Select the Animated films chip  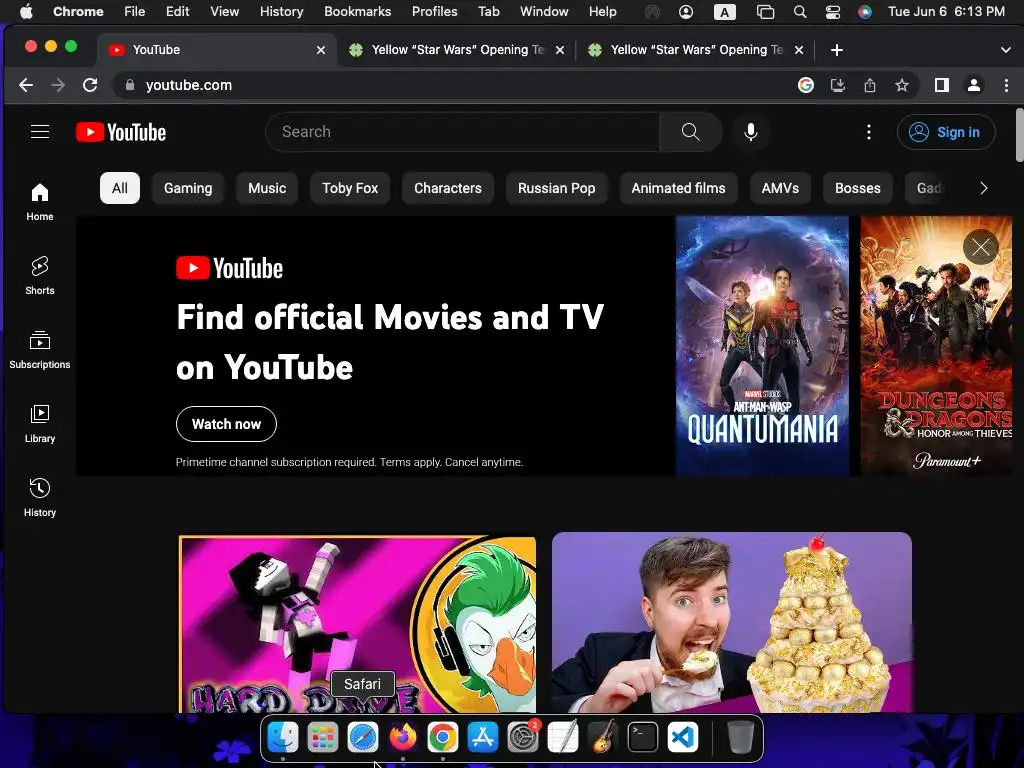(679, 188)
